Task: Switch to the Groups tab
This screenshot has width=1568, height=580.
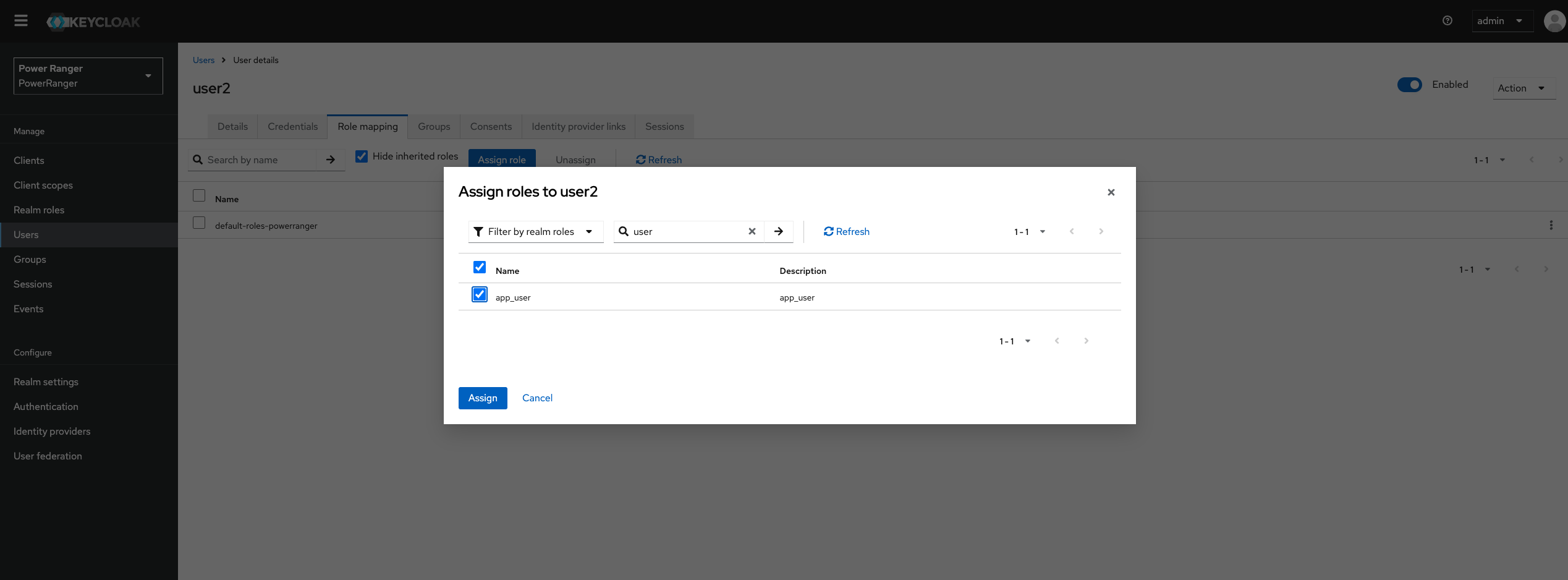Action: pos(434,126)
